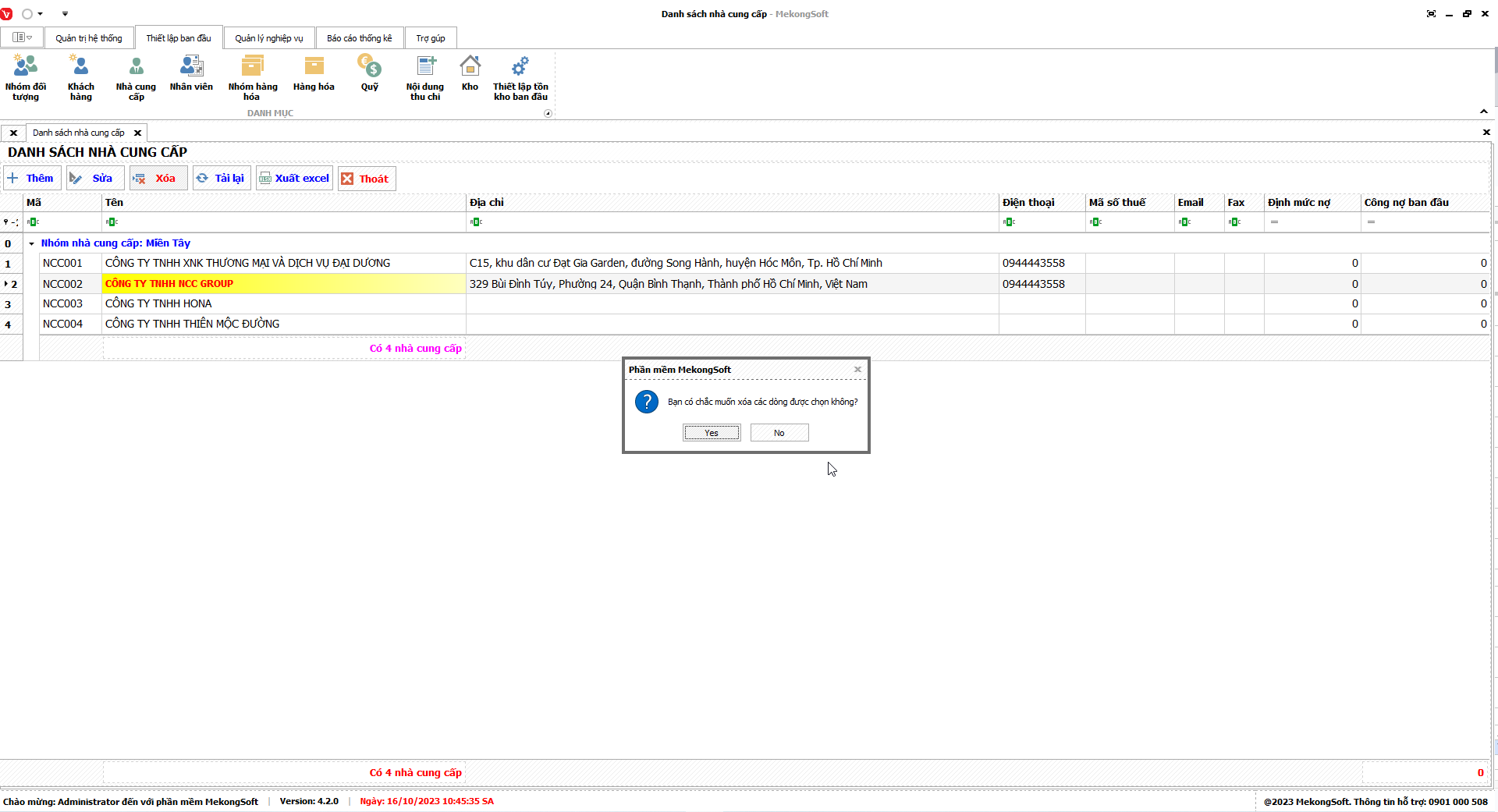Open the Báo cáo thống kê tab
The height and width of the screenshot is (812, 1498).
(x=359, y=38)
